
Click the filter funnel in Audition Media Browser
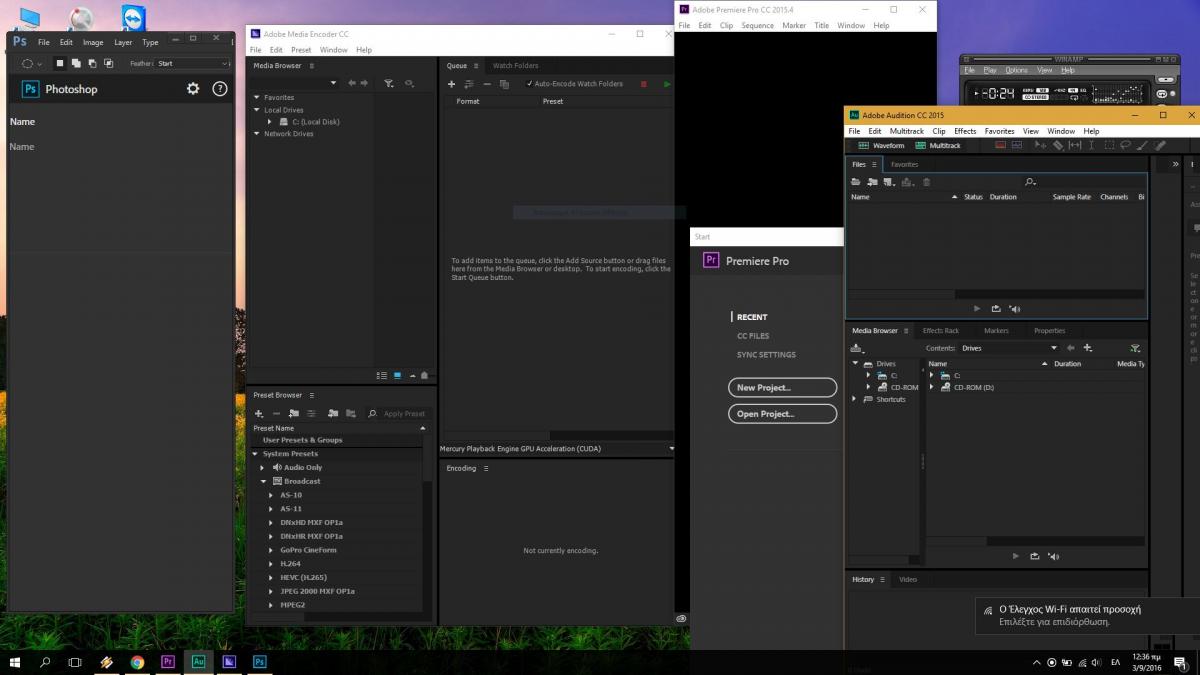[x=1135, y=348]
